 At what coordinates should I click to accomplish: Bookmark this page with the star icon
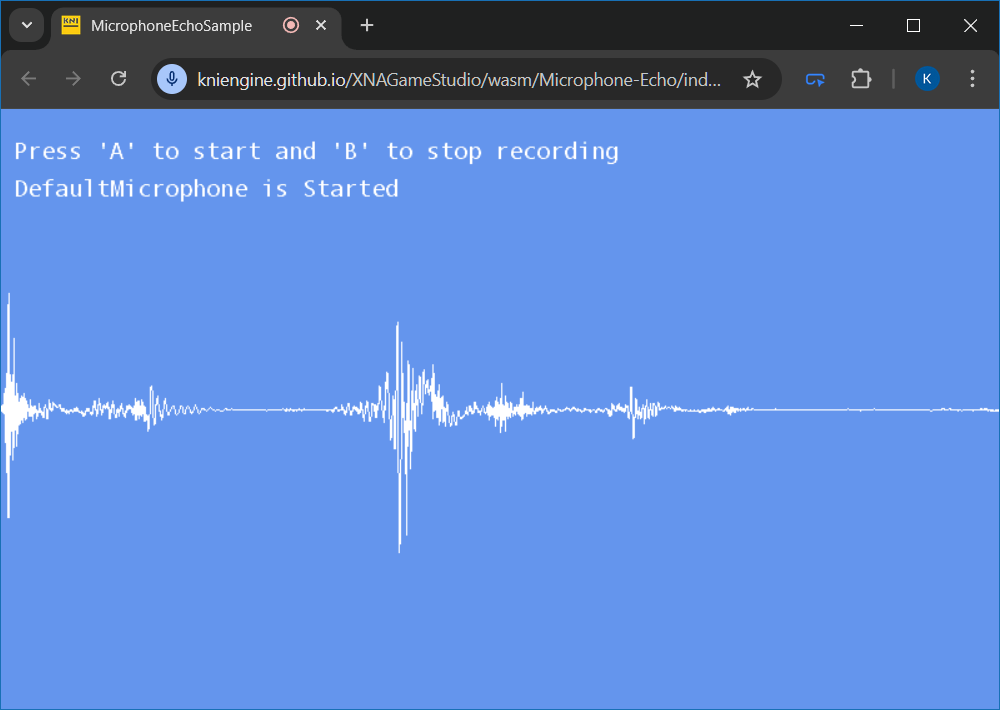point(752,79)
